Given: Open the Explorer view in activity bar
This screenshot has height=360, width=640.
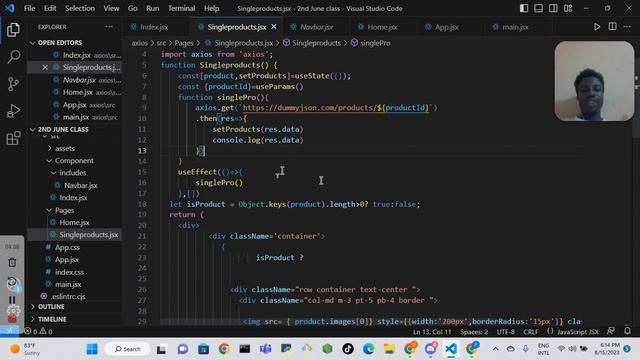Looking at the screenshot, I should (13, 30).
